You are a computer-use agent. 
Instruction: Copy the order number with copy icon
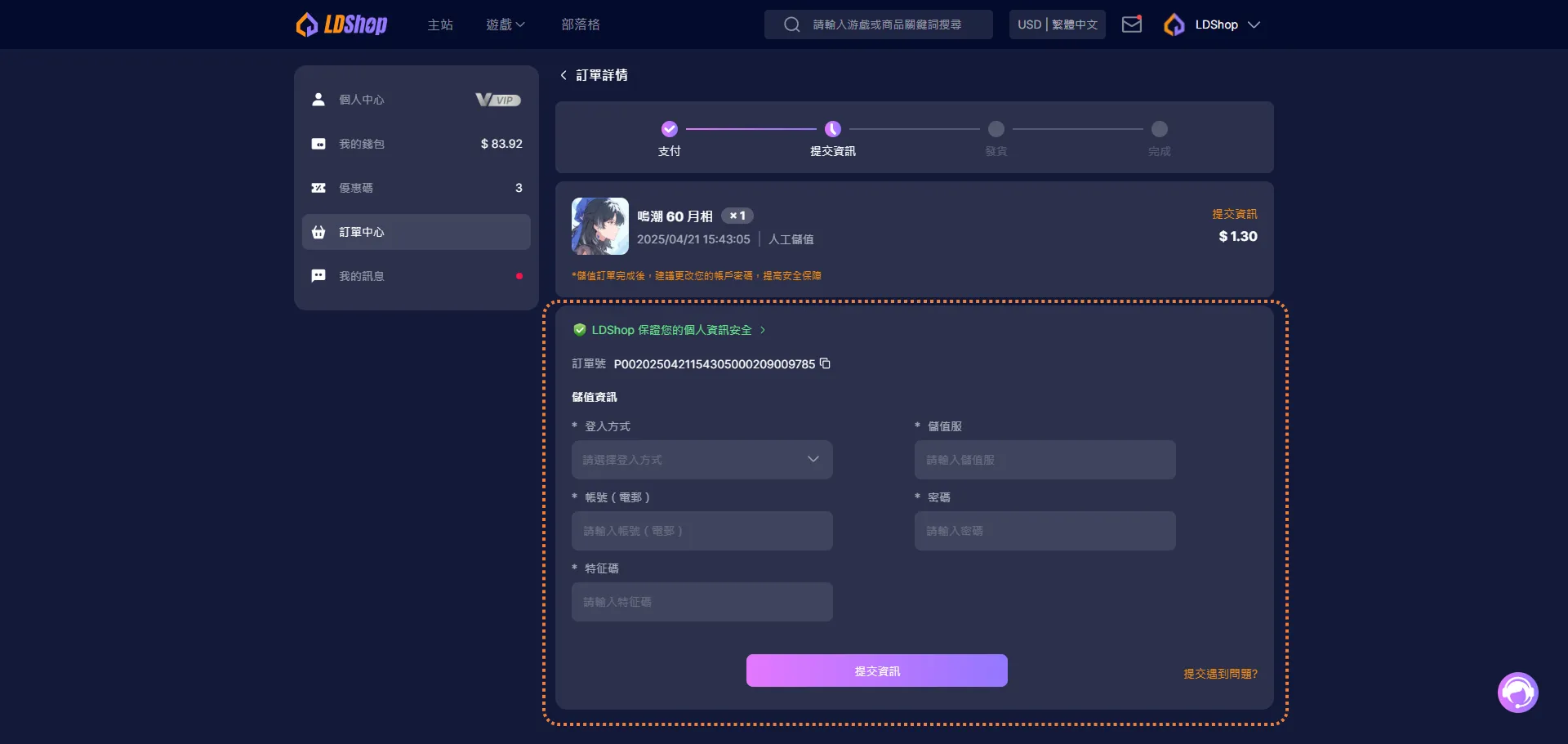point(825,363)
